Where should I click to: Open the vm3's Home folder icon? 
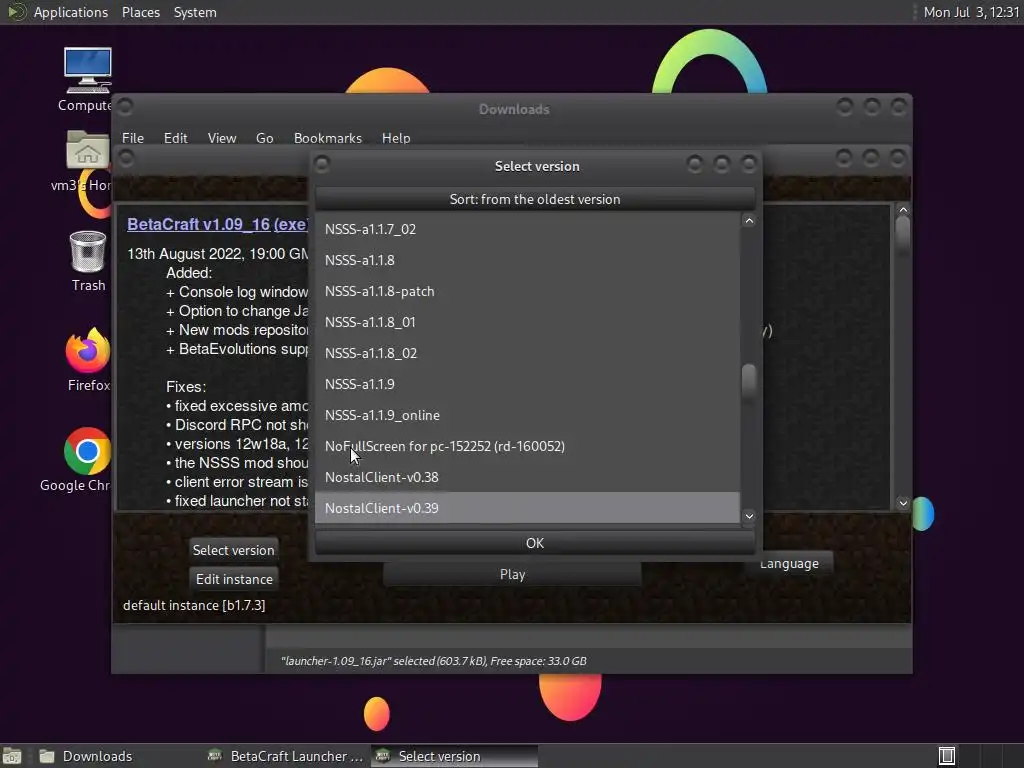[x=87, y=150]
